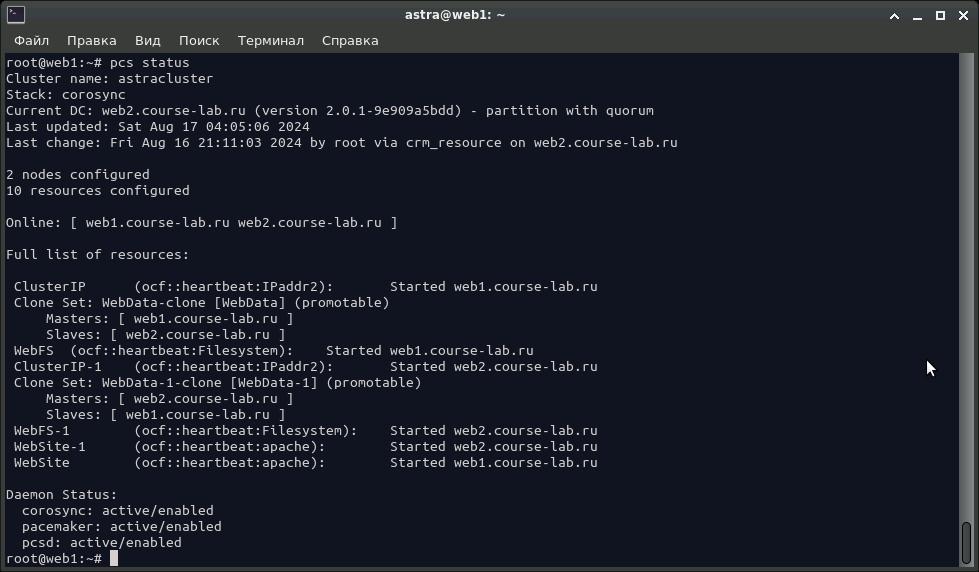979x572 pixels.
Task: Click the 'Full list of resources:' heading
Action: [97, 254]
